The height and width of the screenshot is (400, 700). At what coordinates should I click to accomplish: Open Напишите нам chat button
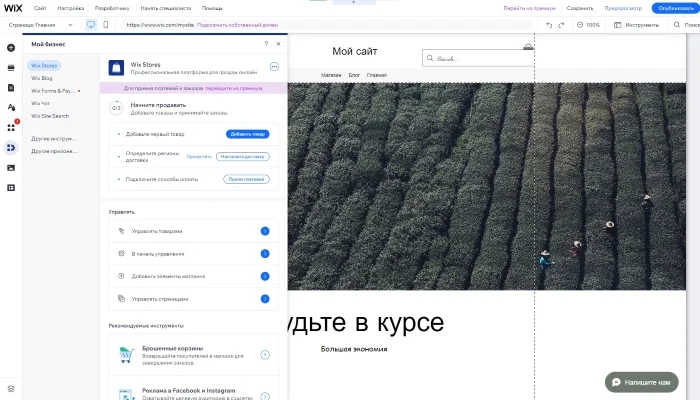642,382
